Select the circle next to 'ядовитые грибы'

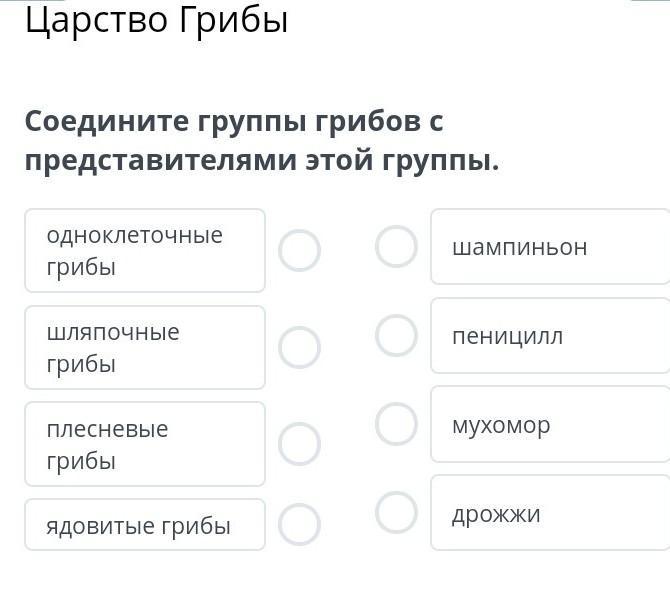299,524
